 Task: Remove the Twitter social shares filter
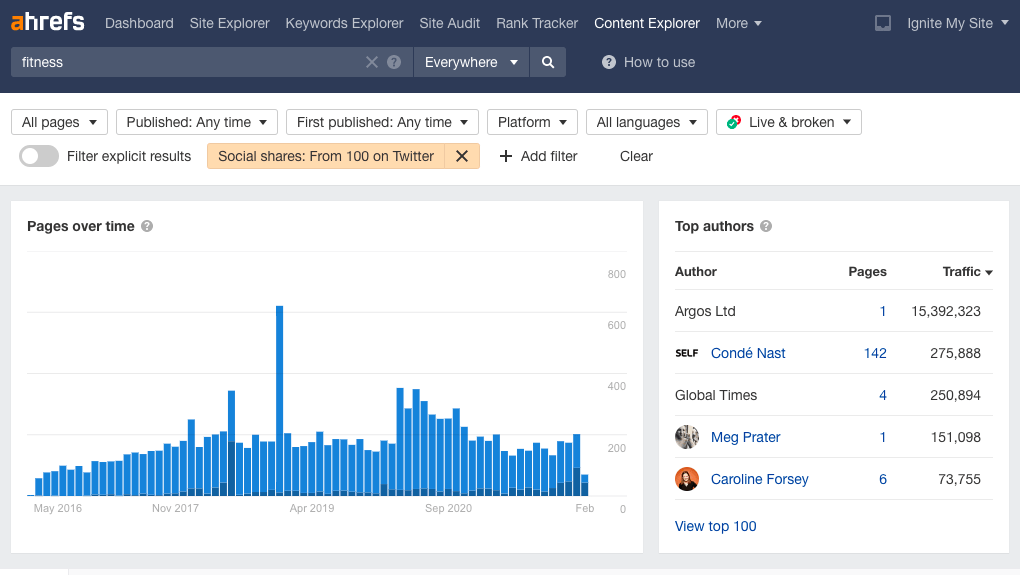462,156
